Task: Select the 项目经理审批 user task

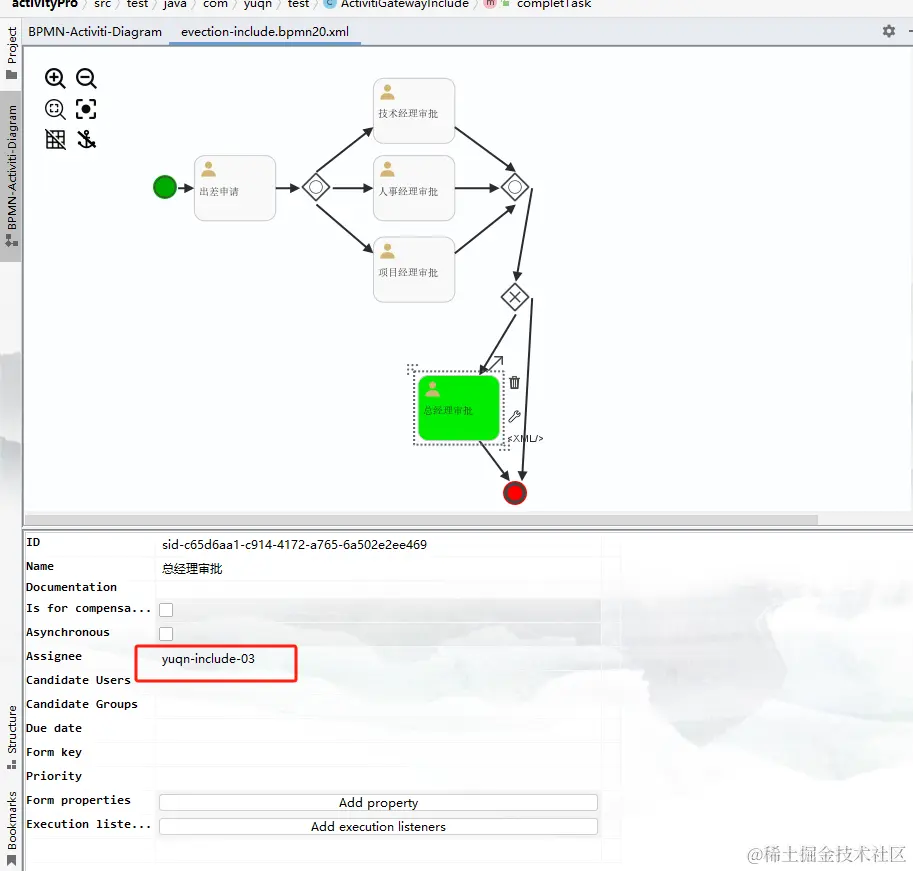Action: coord(414,270)
